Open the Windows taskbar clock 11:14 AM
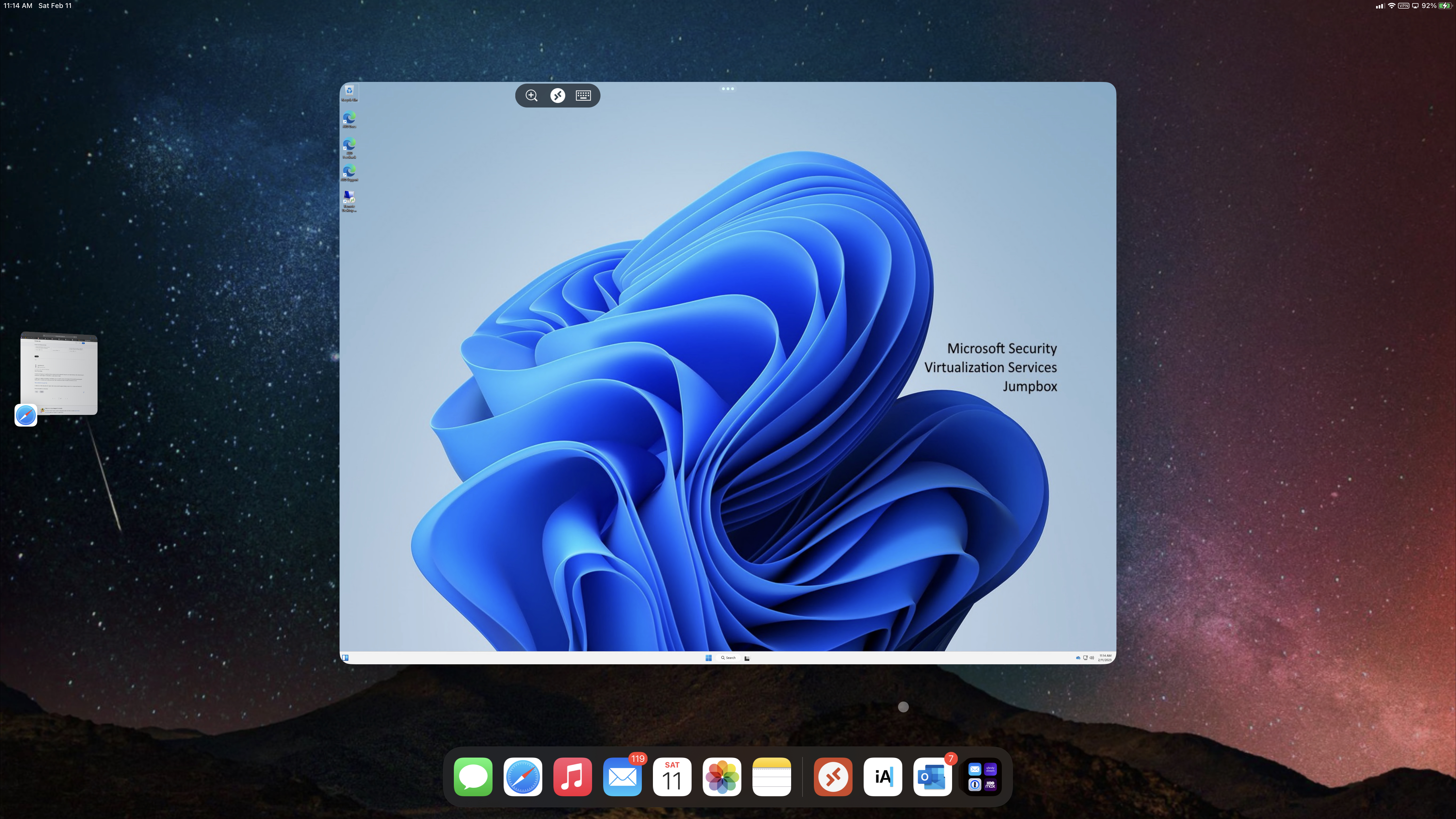This screenshot has width=1456, height=819. click(x=1105, y=658)
